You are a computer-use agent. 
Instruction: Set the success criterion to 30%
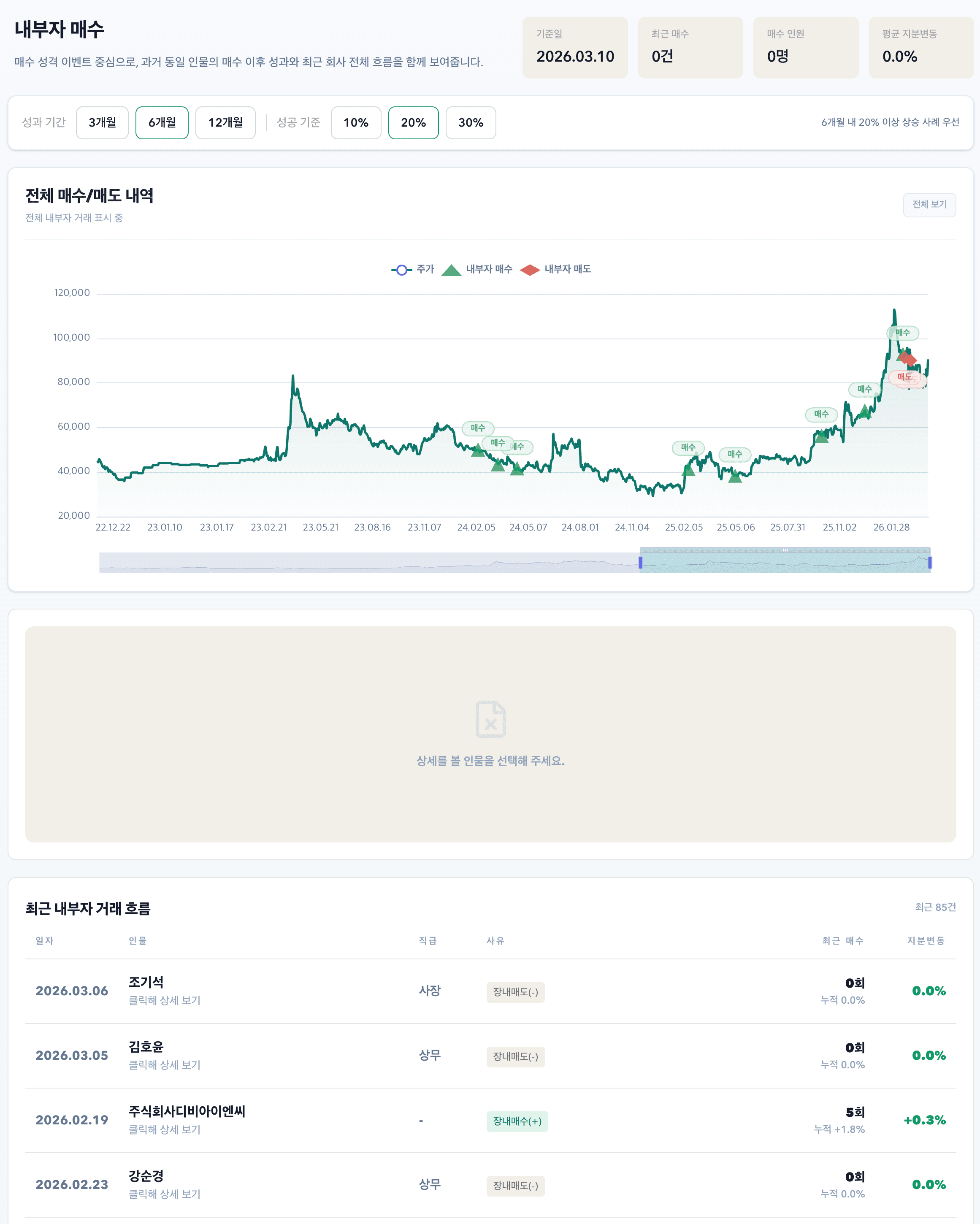470,123
